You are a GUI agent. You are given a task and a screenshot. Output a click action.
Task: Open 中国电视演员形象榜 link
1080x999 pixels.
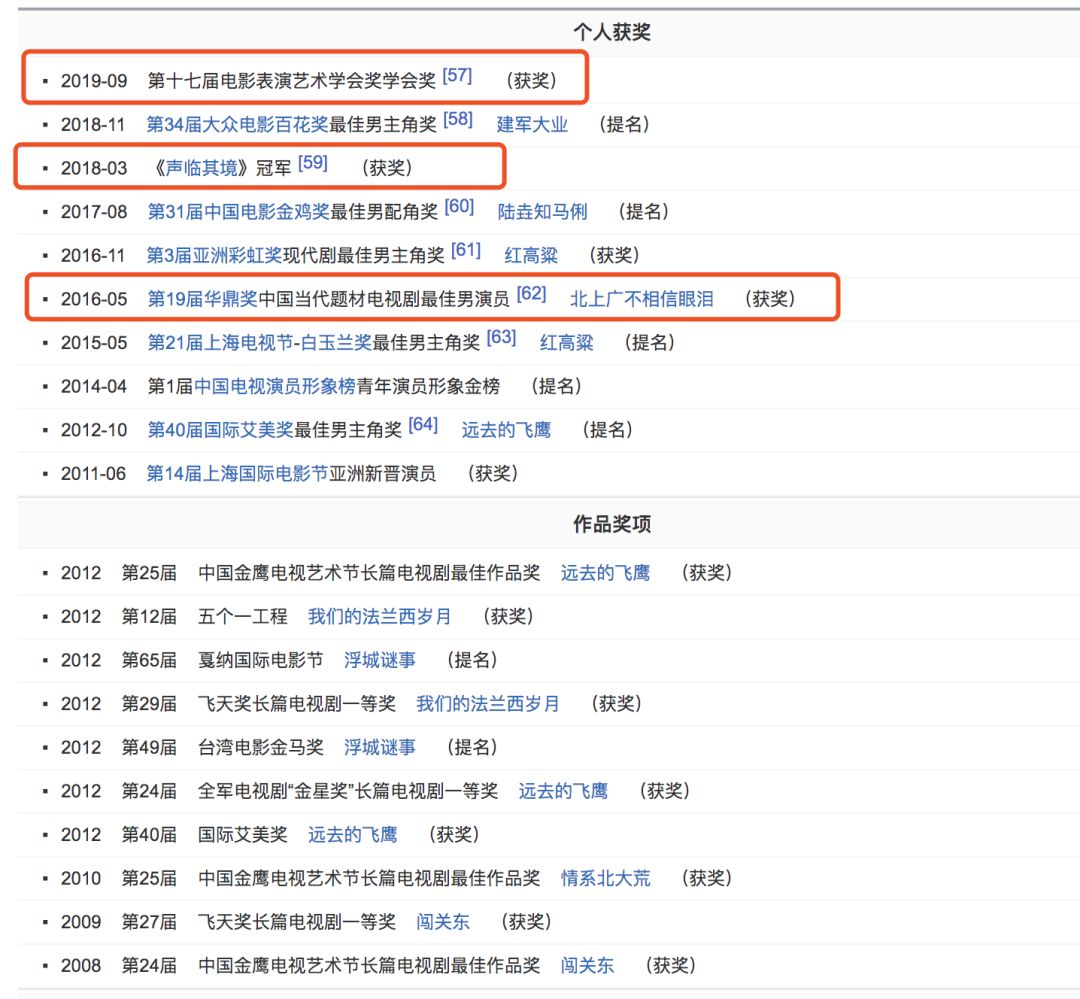point(275,387)
